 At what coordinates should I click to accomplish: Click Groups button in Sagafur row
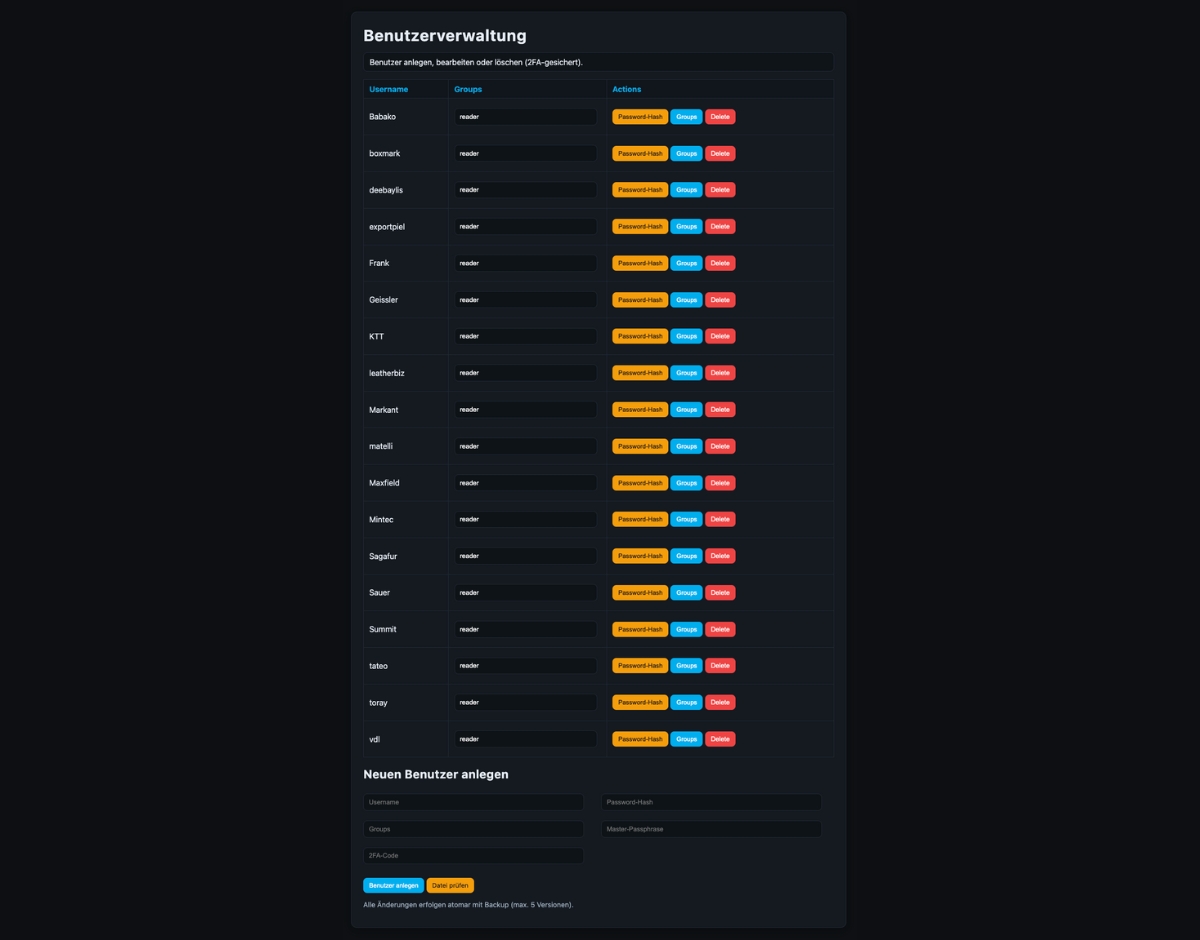pos(686,556)
